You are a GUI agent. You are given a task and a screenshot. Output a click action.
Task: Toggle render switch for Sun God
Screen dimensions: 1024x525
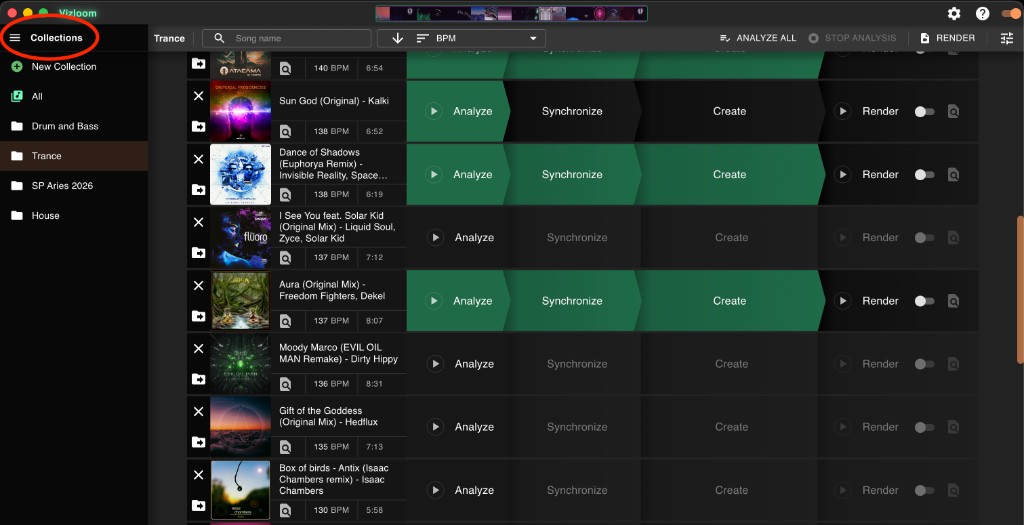click(924, 112)
